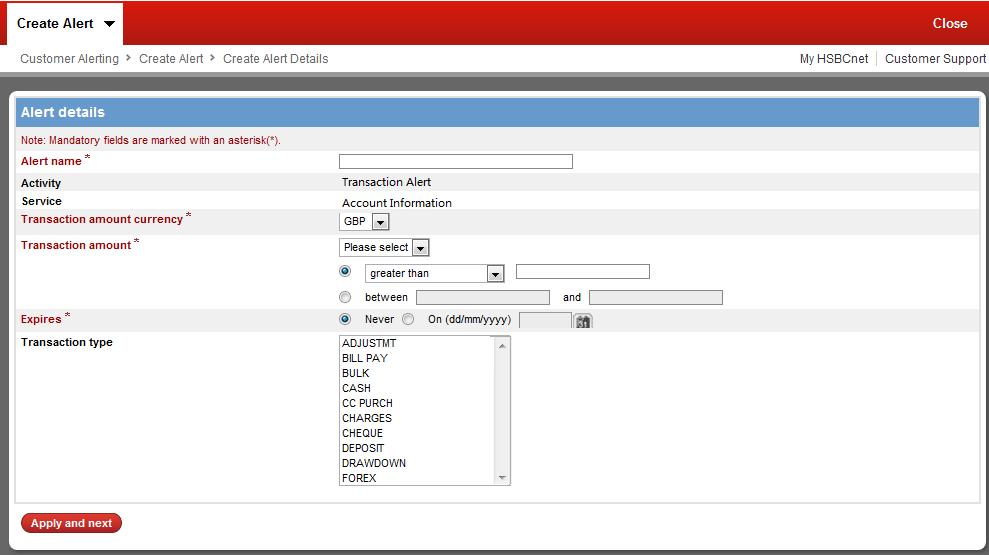Open the expiry date calendar picker

(583, 321)
